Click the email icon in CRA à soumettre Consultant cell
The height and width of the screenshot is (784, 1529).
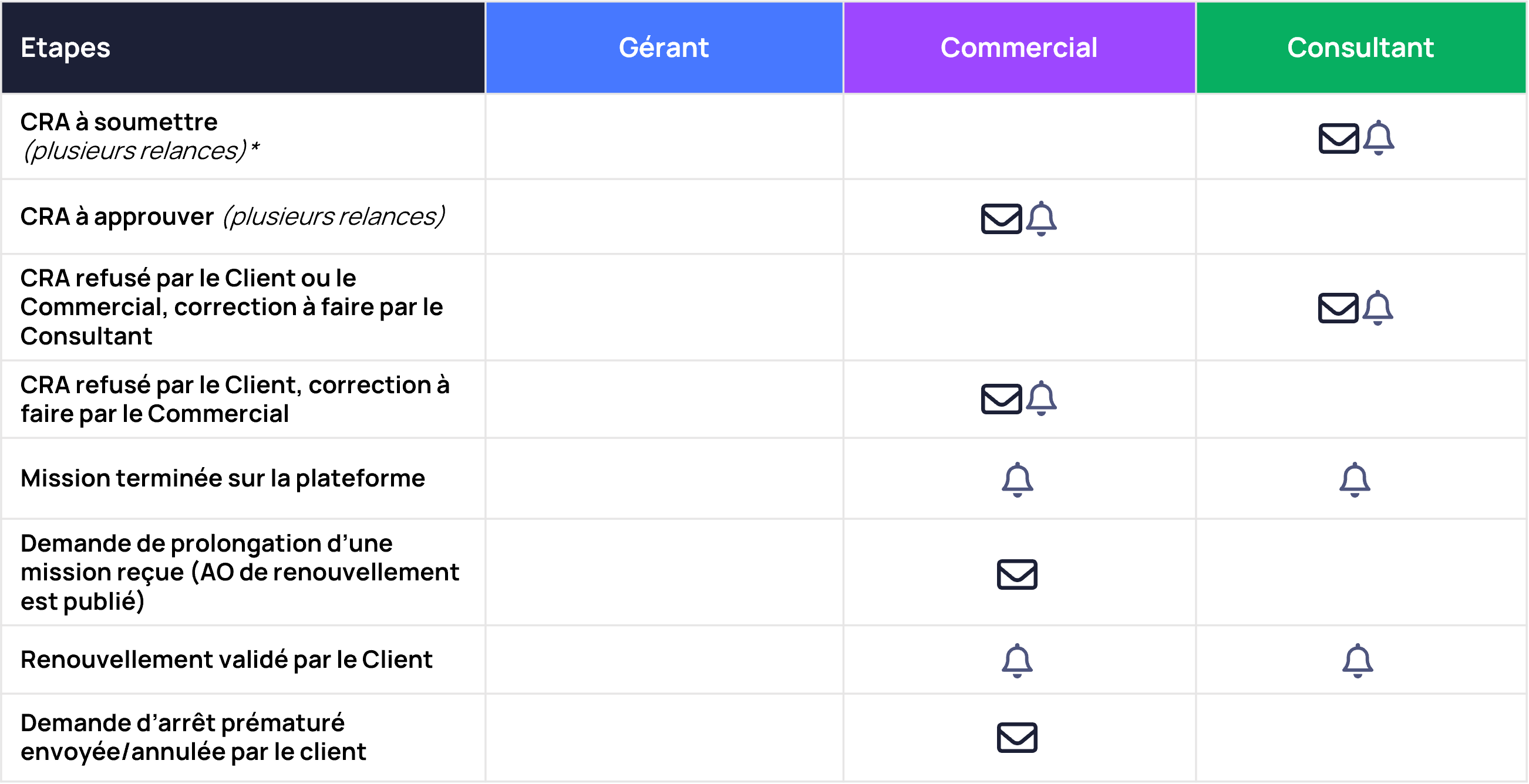[1339, 138]
